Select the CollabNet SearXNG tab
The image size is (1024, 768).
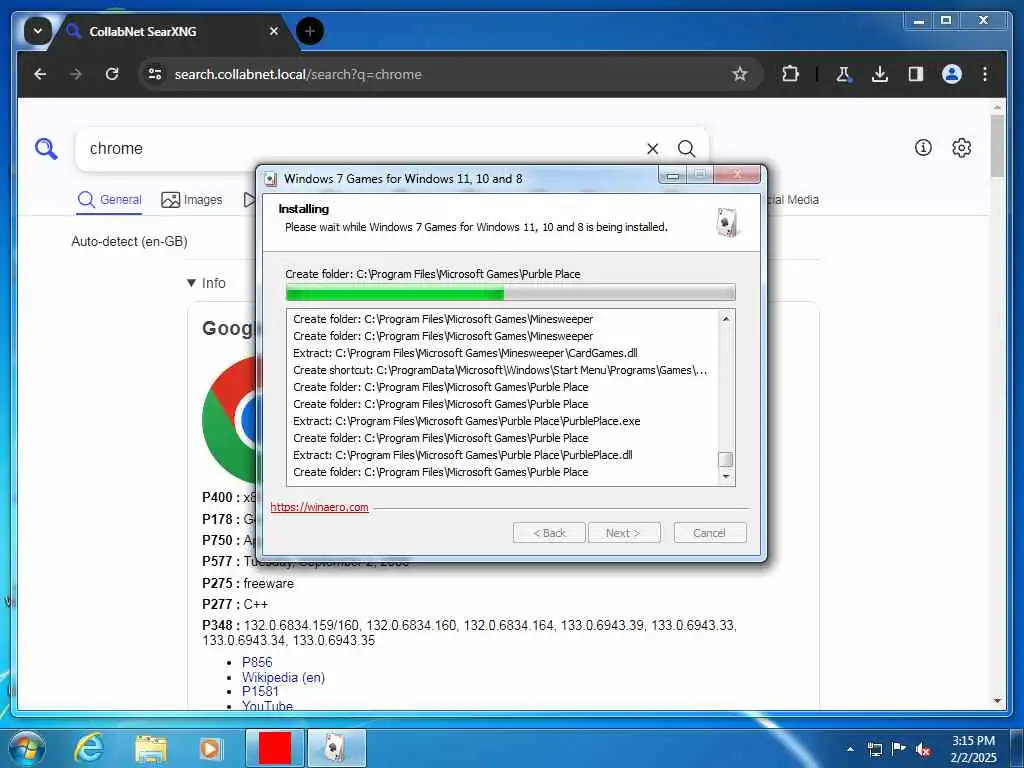pos(171,31)
